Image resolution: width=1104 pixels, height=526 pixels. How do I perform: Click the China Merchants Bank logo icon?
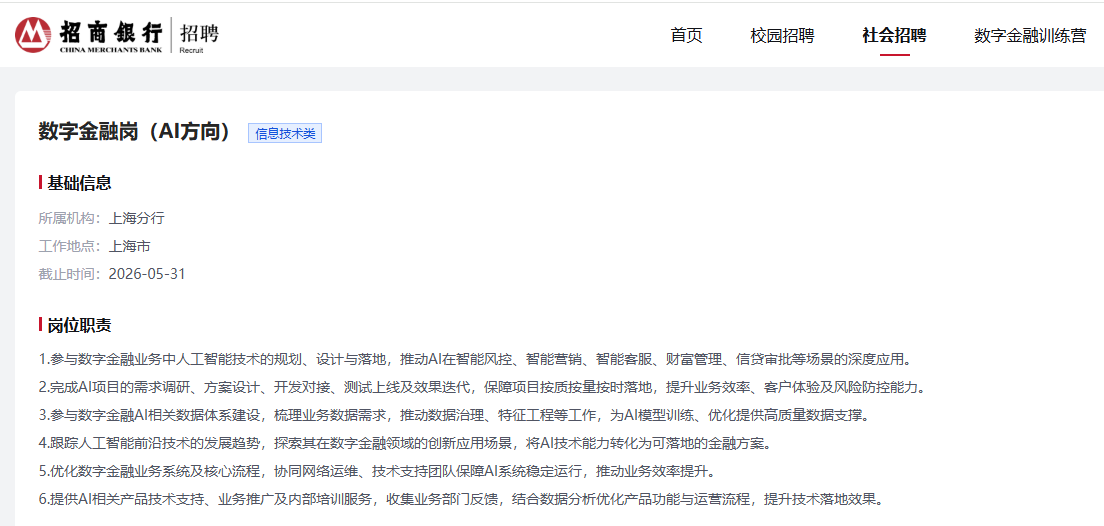coord(33,34)
